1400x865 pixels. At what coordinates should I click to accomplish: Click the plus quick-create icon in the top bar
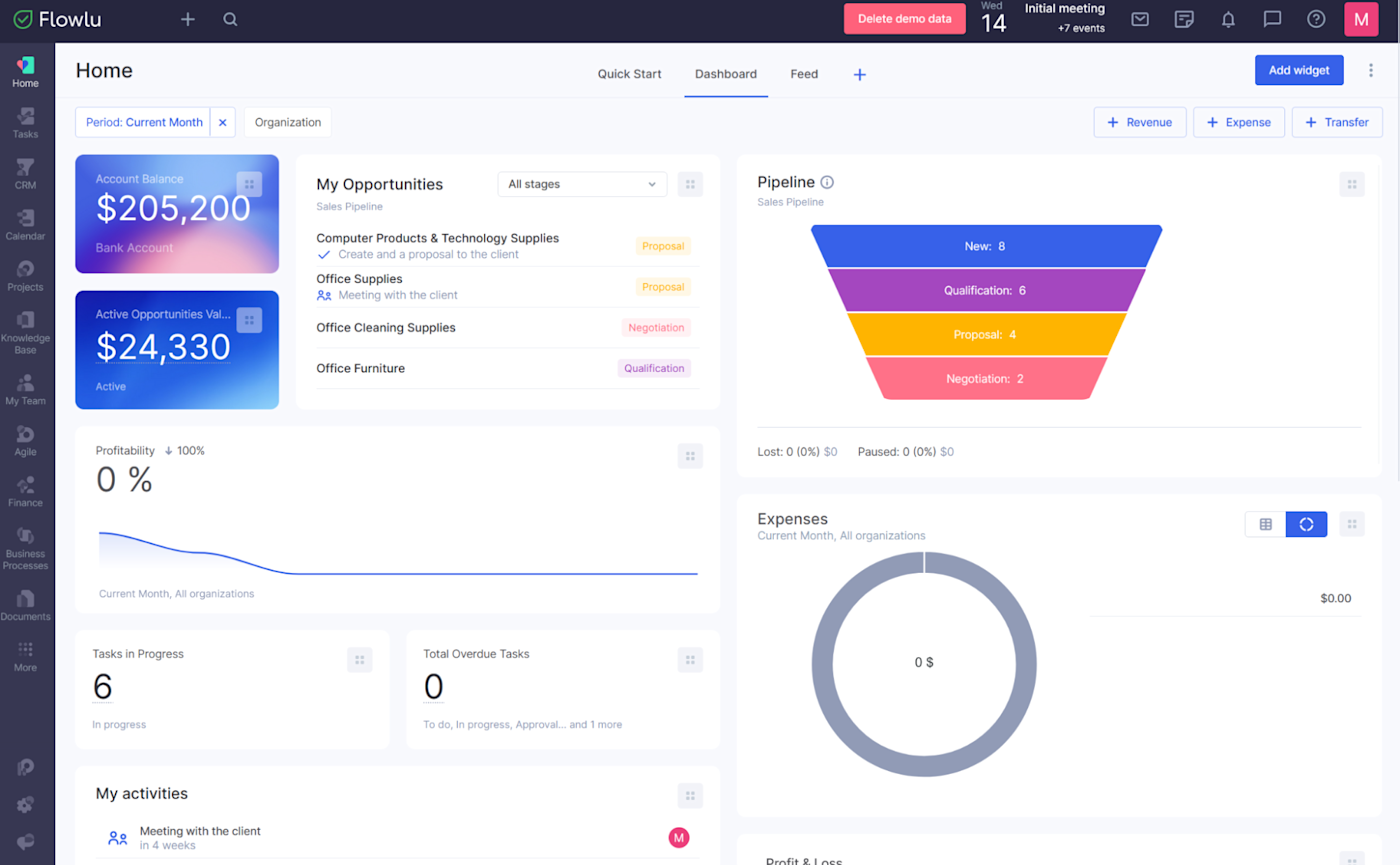click(188, 19)
